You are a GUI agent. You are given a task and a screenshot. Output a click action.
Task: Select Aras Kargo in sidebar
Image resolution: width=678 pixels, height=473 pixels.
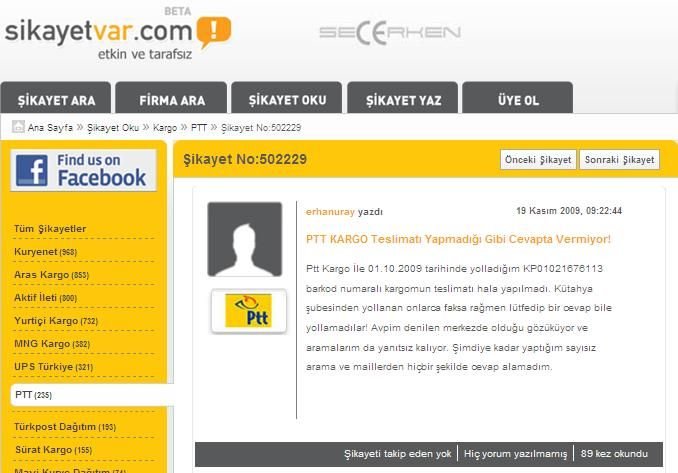pos(51,275)
